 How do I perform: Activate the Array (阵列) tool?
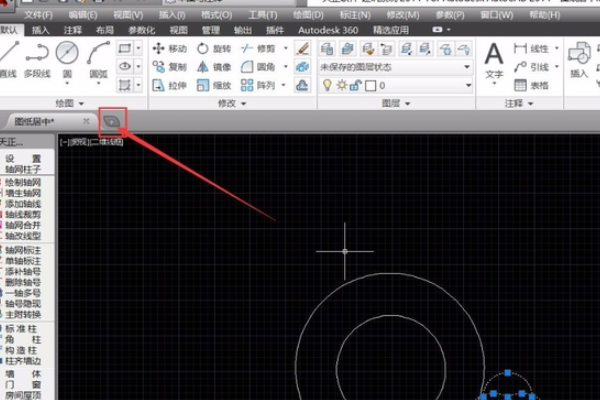[258, 85]
